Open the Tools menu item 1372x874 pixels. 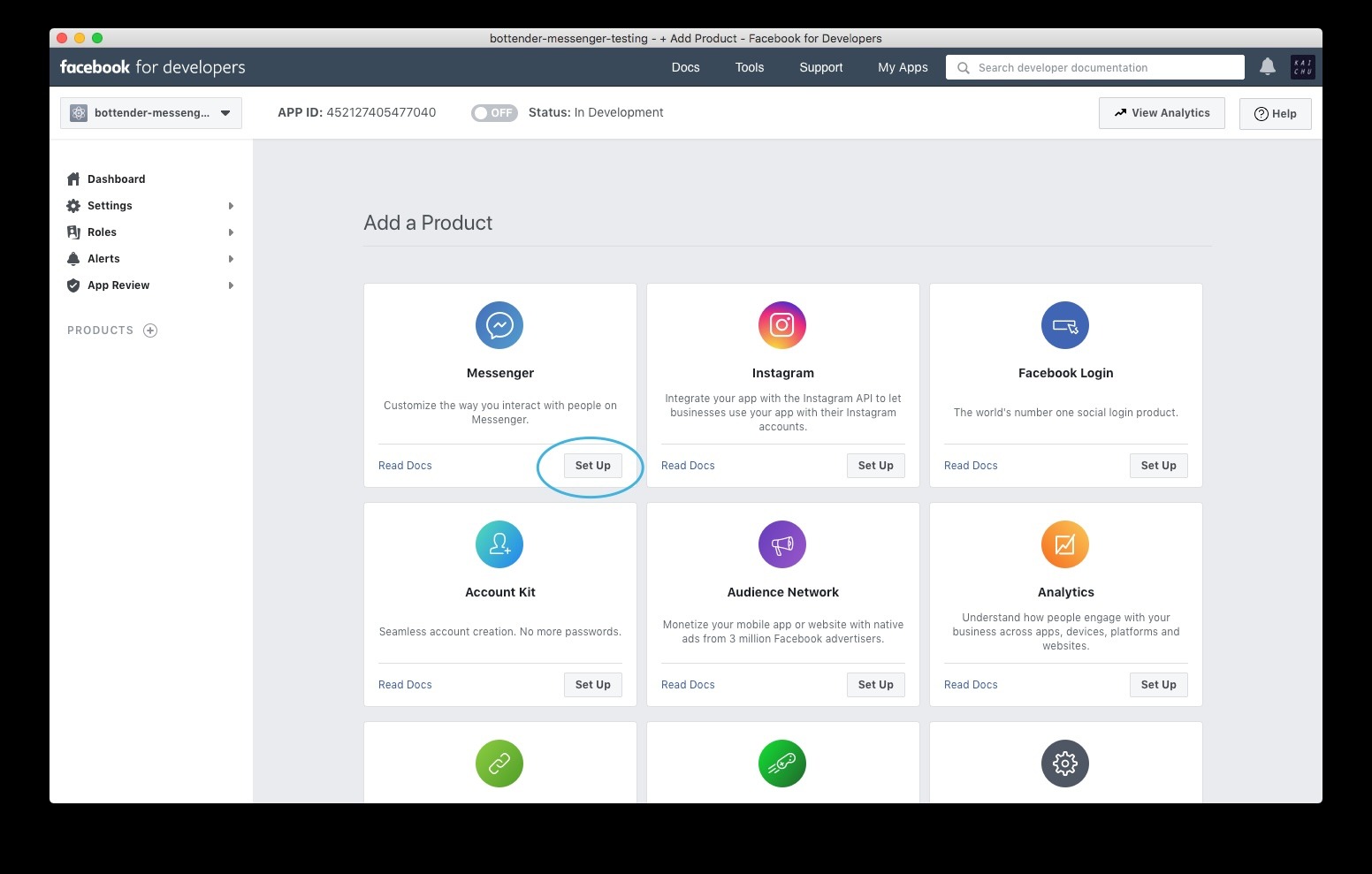coord(750,67)
